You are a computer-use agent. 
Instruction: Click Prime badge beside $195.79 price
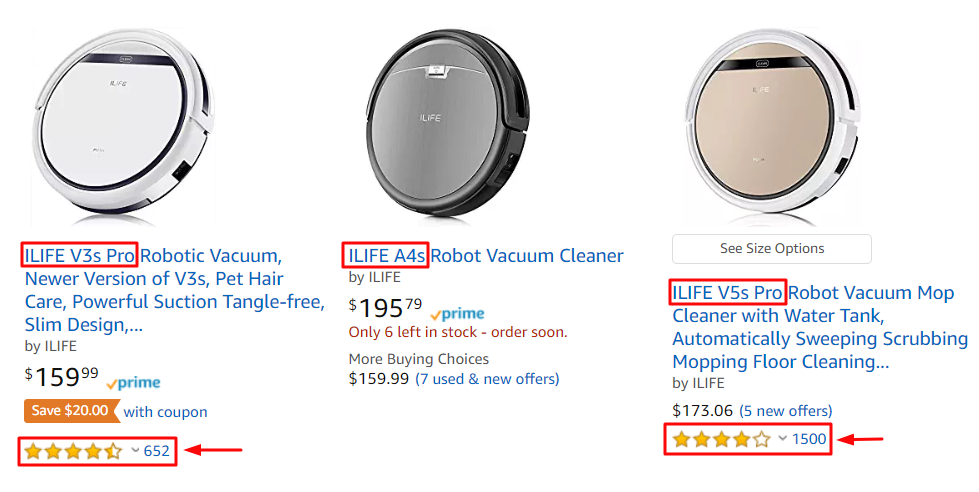pos(456,313)
